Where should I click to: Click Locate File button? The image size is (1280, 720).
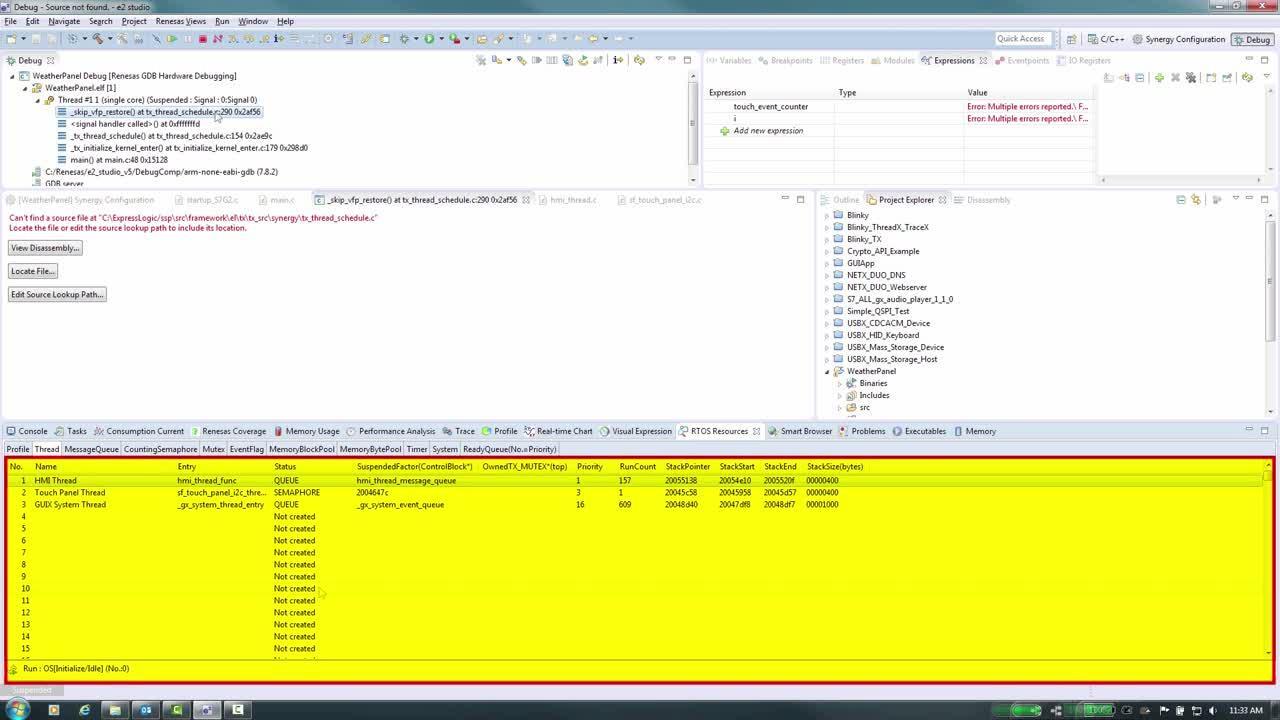click(x=33, y=271)
